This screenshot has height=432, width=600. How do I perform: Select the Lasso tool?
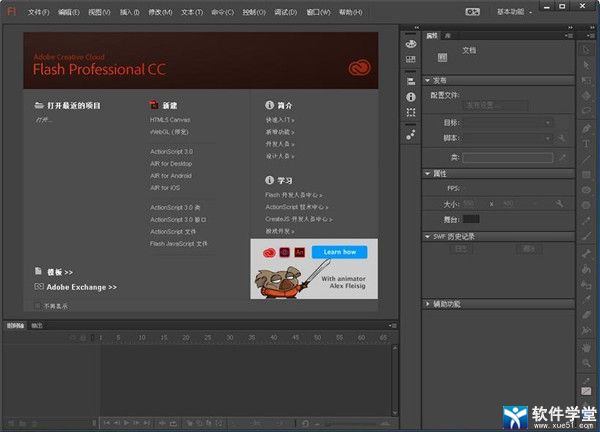pyautogui.click(x=586, y=111)
